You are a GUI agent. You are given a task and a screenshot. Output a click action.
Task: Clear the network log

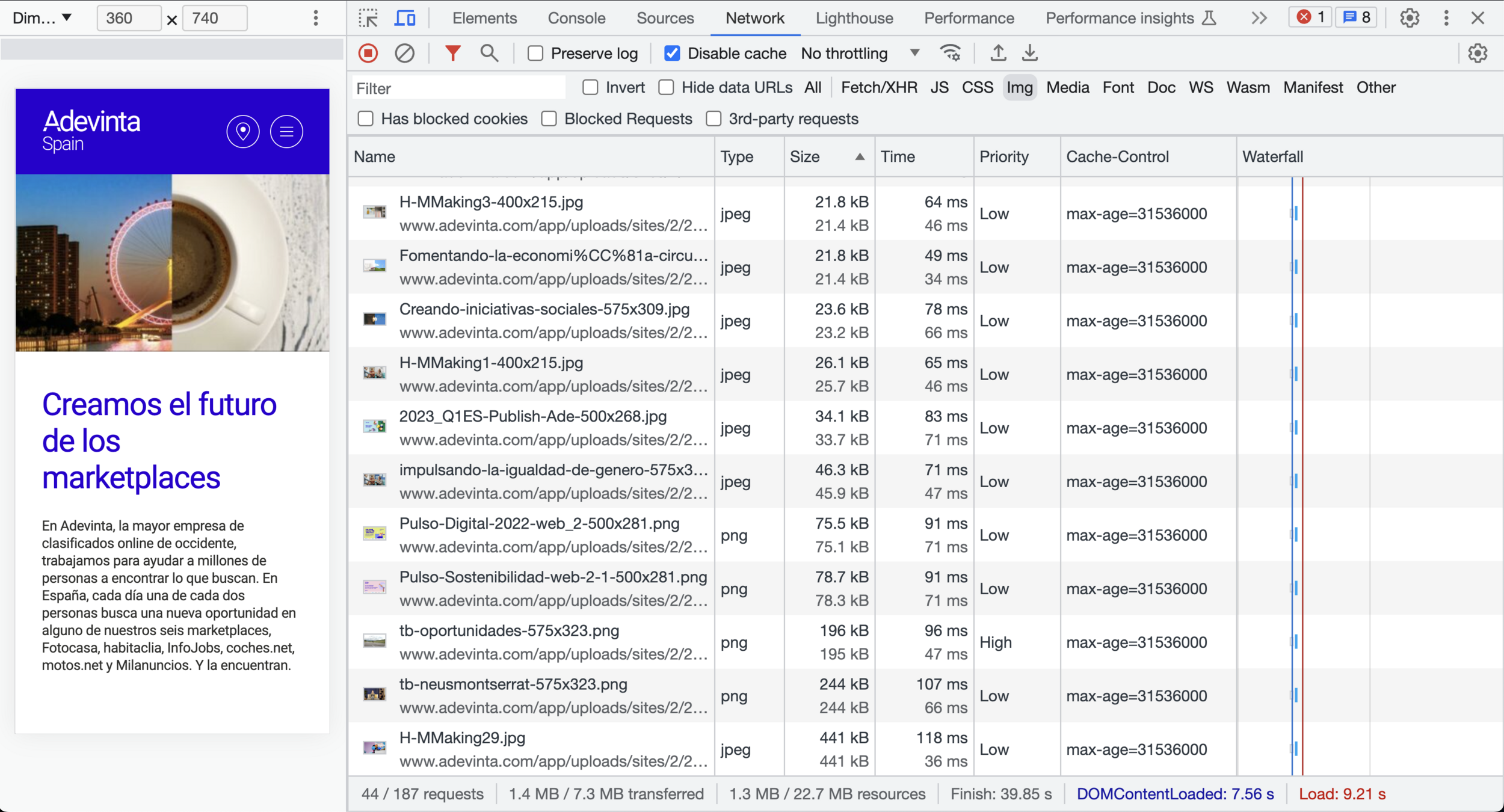click(x=404, y=54)
